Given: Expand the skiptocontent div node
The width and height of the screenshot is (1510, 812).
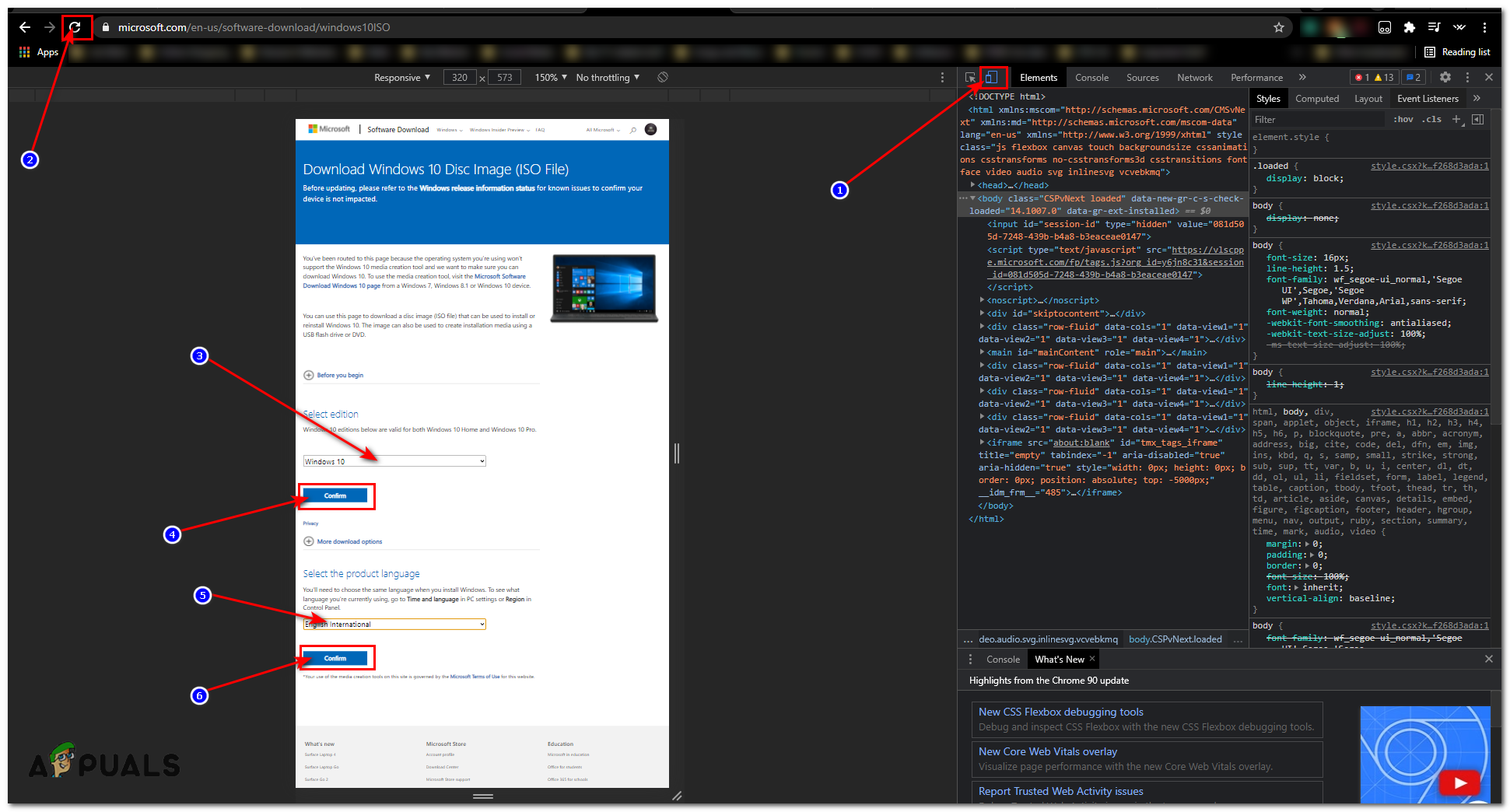Looking at the screenshot, I should [983, 313].
